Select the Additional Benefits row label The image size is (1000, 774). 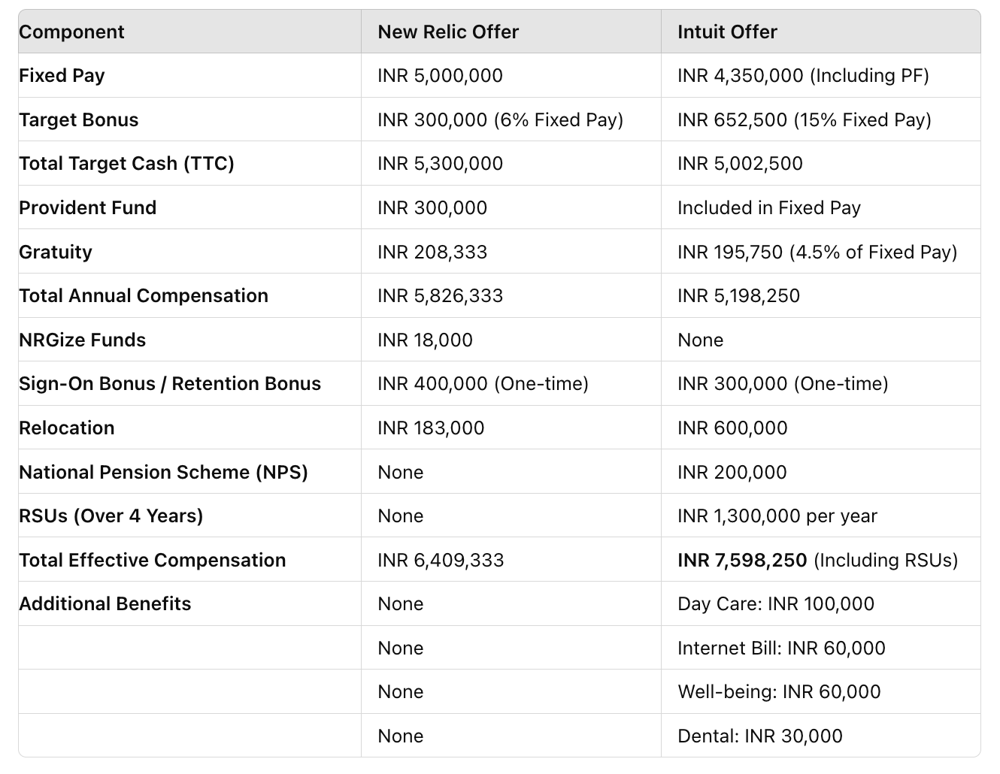point(105,604)
